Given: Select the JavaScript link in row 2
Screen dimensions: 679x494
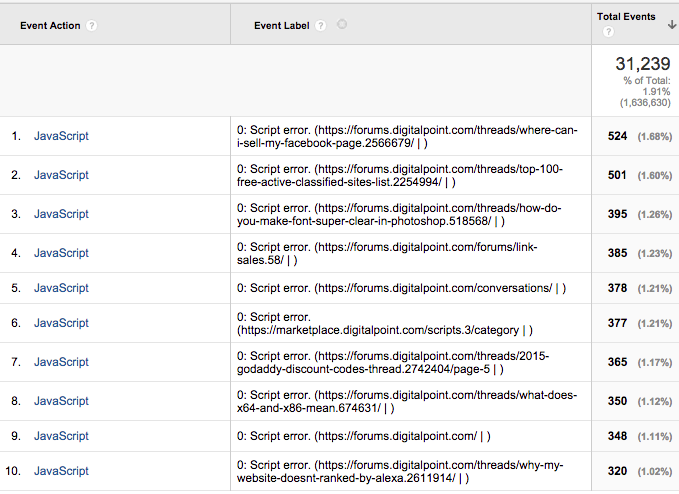Looking at the screenshot, I should pos(61,175).
